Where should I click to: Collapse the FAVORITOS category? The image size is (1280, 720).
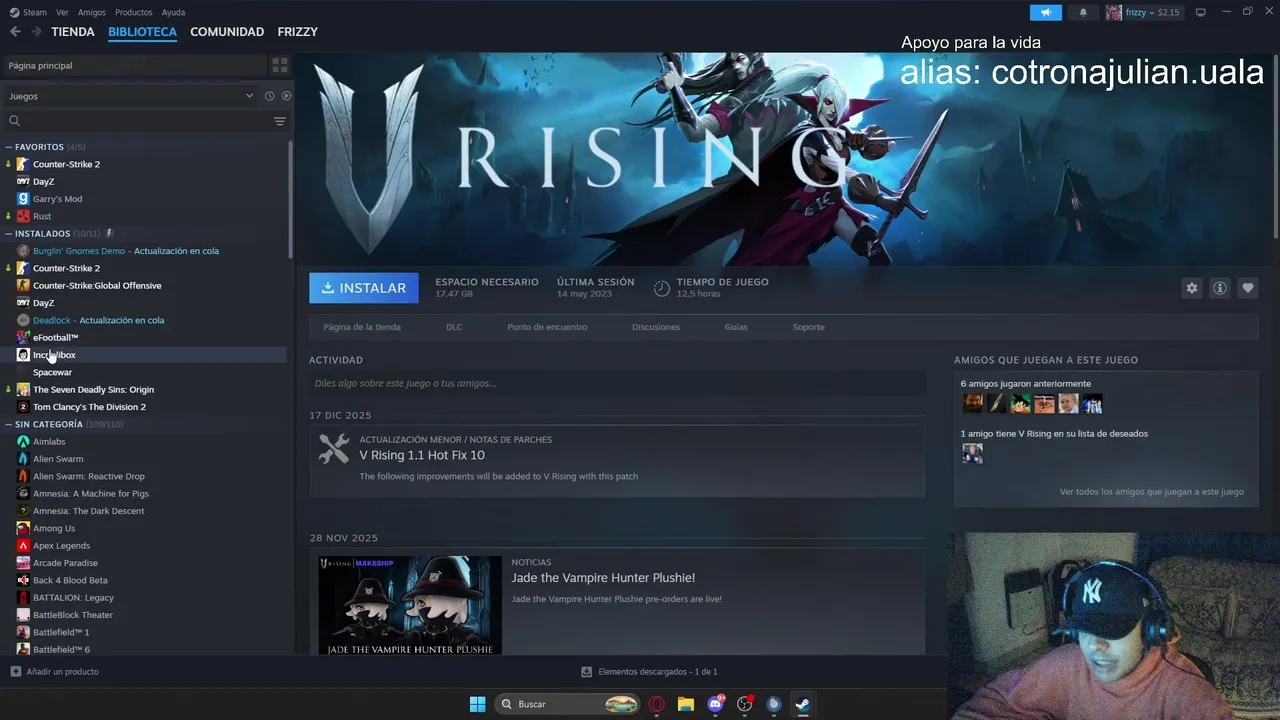[x=8, y=147]
